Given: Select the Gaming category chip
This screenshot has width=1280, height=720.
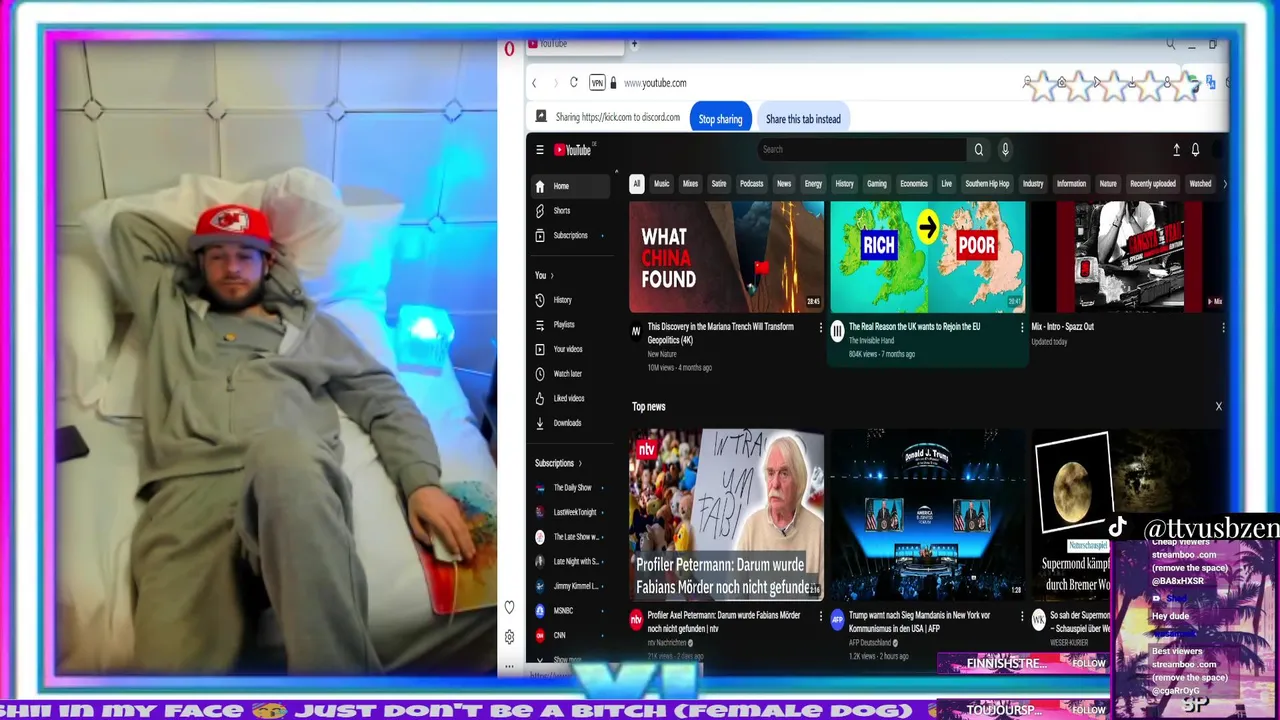Looking at the screenshot, I should pyautogui.click(x=877, y=184).
